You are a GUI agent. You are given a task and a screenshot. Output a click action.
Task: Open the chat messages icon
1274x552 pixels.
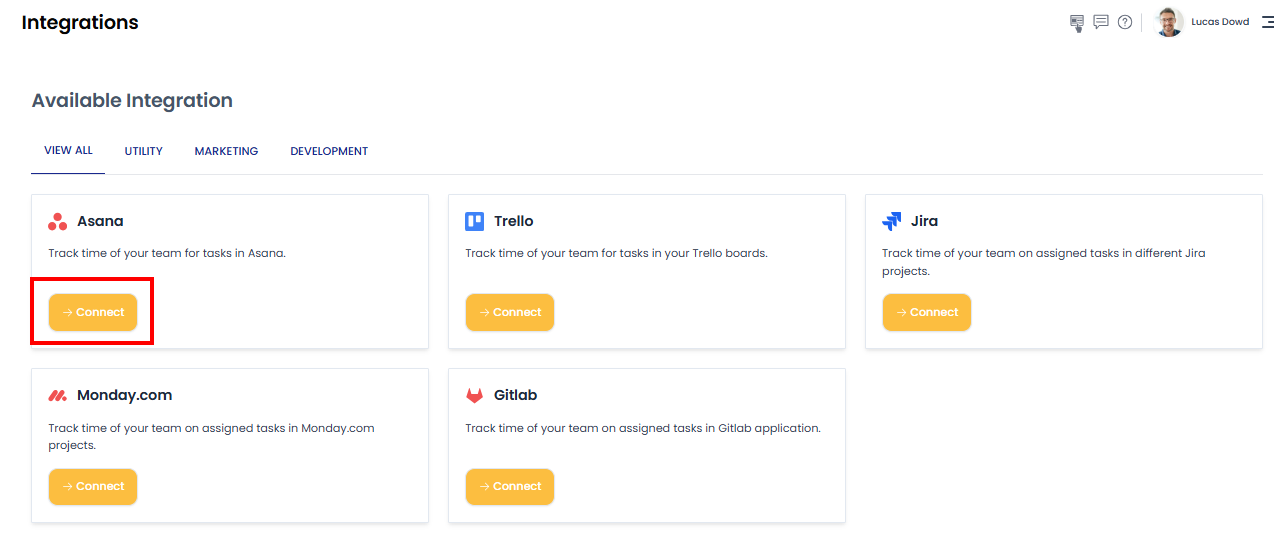[1101, 22]
